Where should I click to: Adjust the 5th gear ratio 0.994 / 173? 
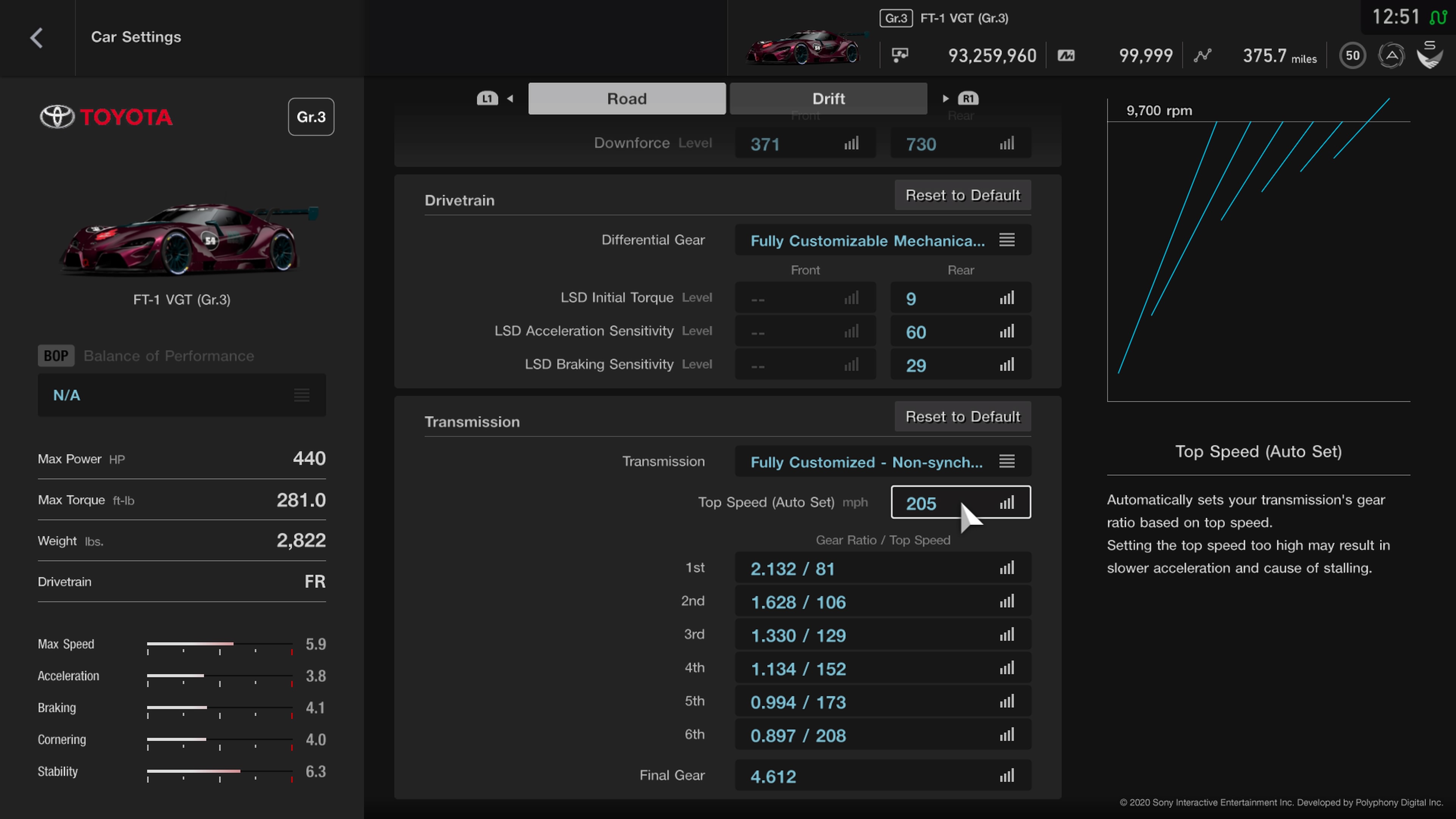883,701
